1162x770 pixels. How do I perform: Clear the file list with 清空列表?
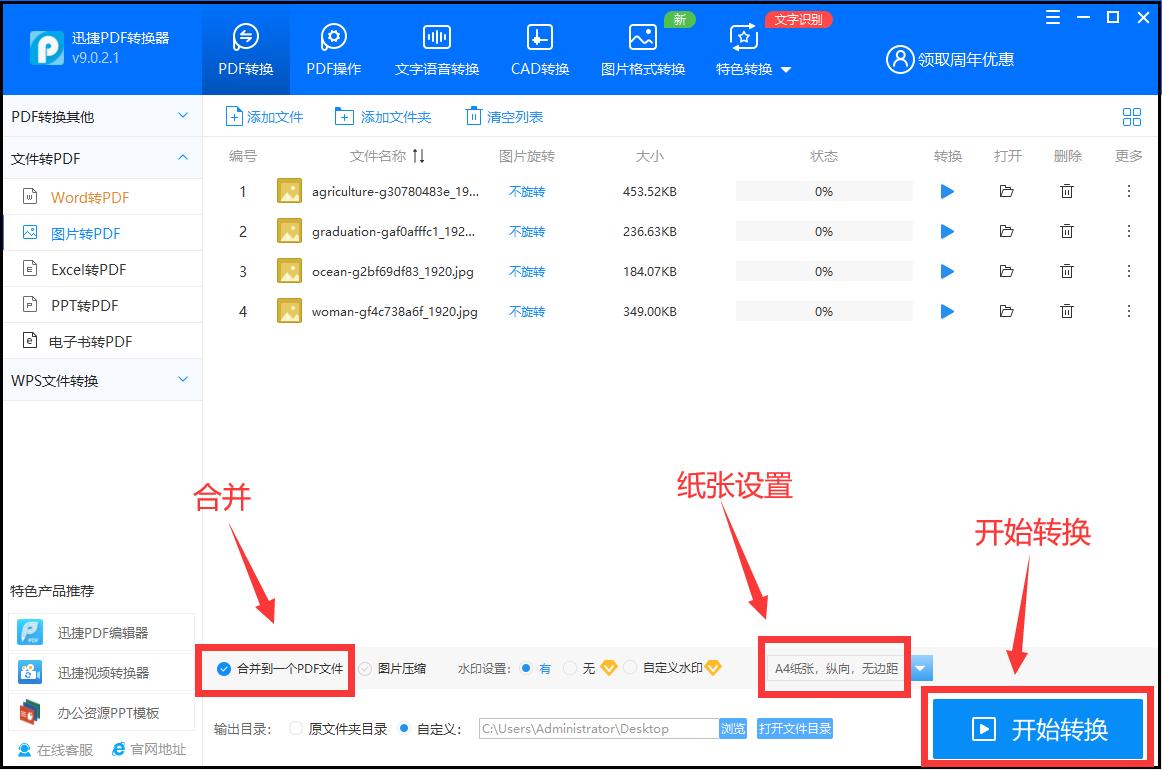[503, 116]
